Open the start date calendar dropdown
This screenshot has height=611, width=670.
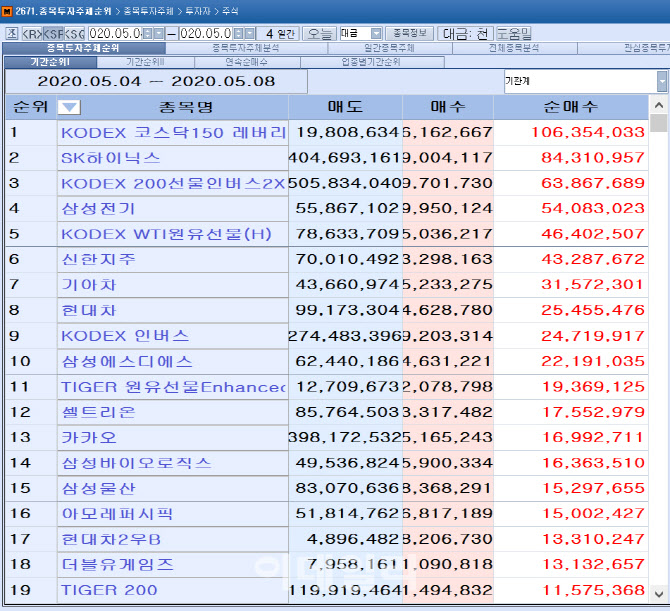[159, 33]
